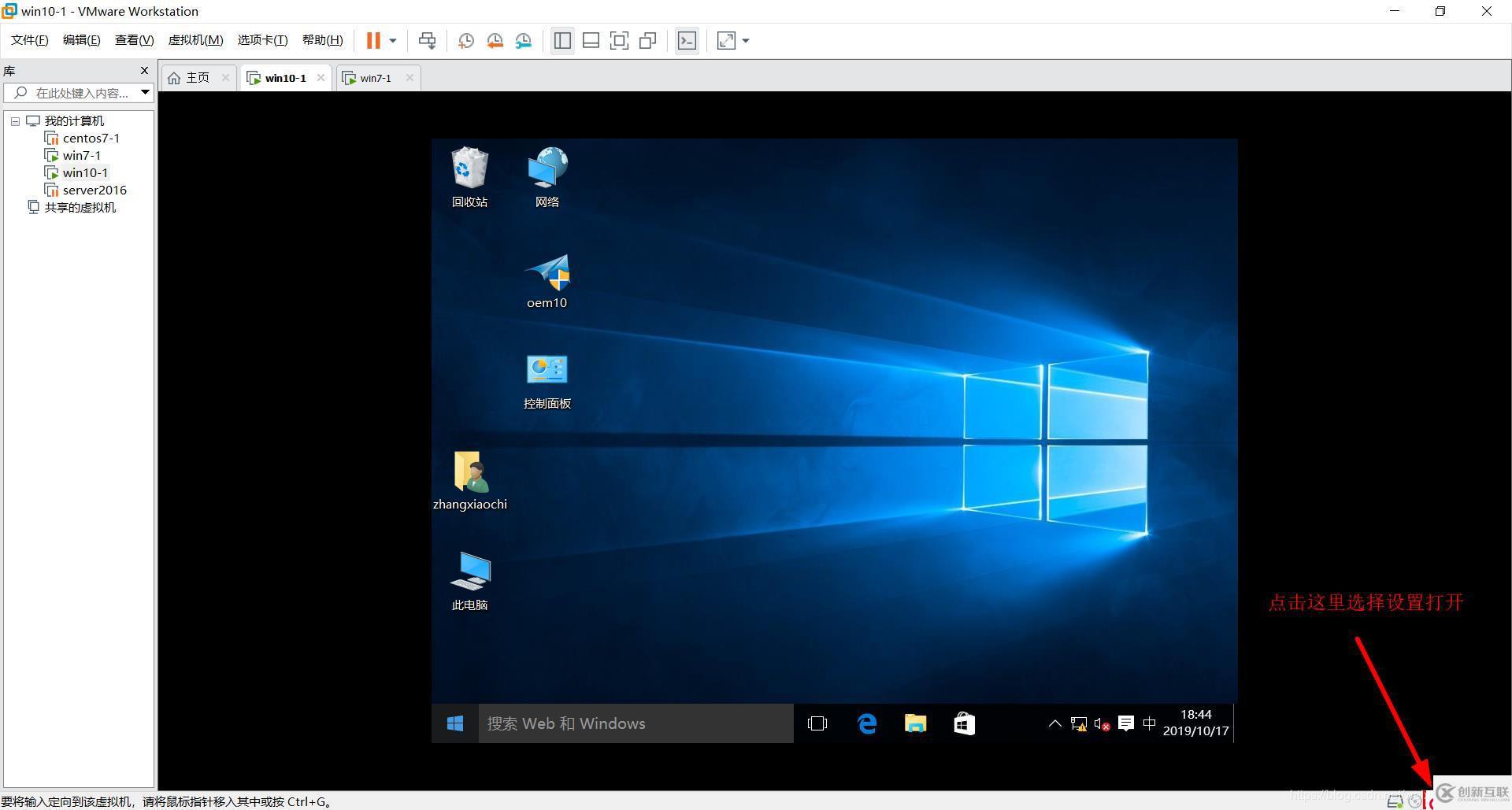Select win7-1 in the library tree
The image size is (1512, 810).
click(x=81, y=155)
